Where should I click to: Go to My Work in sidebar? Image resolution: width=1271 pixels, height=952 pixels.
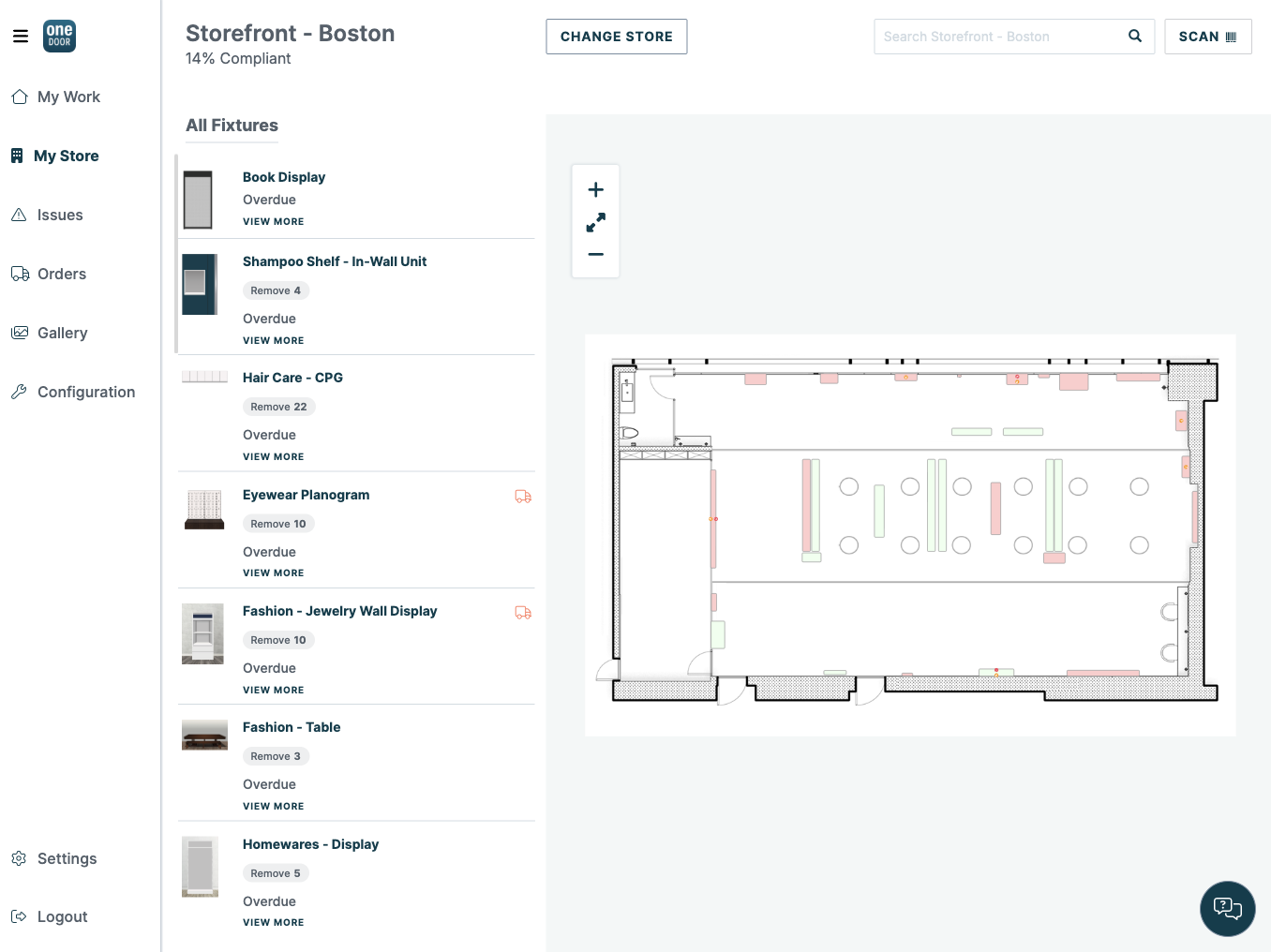[68, 97]
